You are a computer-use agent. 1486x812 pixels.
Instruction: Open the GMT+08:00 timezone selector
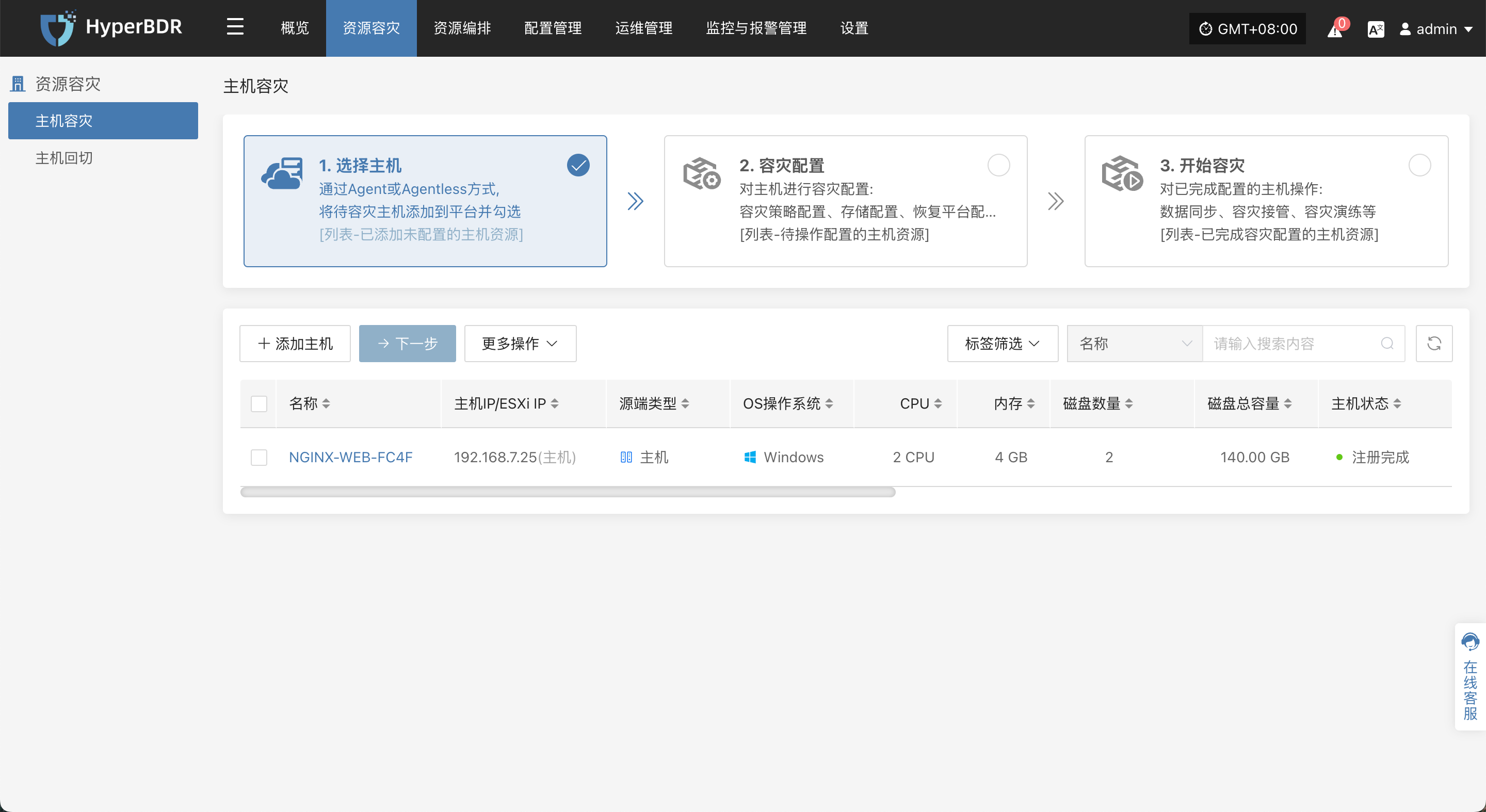coord(1247,29)
